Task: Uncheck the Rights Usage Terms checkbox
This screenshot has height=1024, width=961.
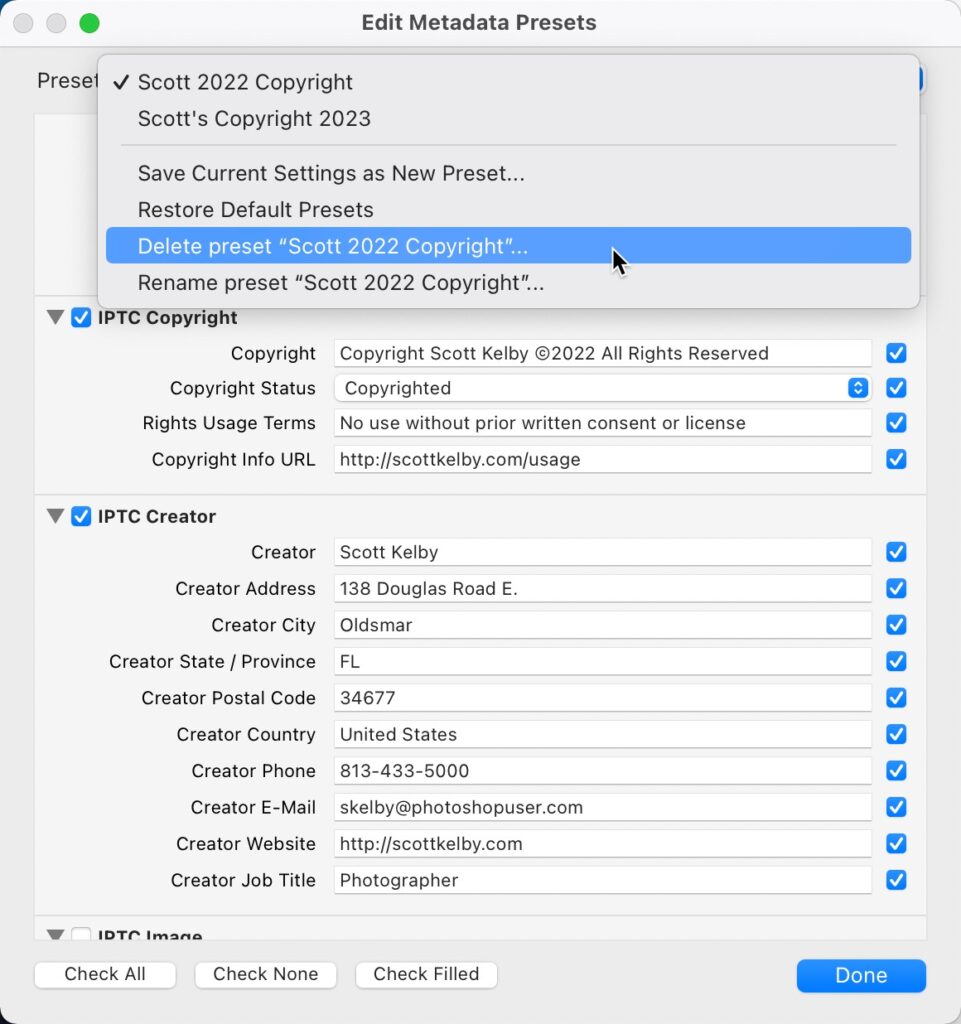Action: pos(896,423)
